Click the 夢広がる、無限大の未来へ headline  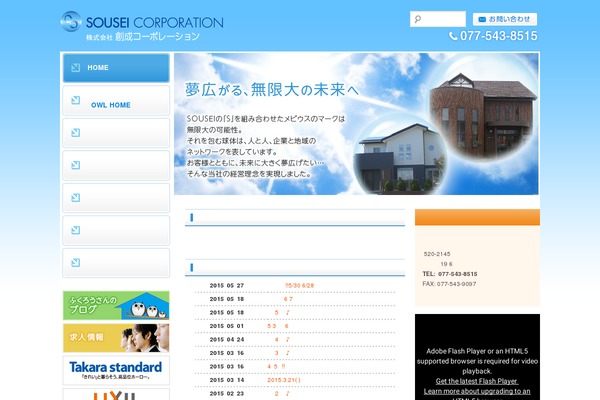click(272, 90)
